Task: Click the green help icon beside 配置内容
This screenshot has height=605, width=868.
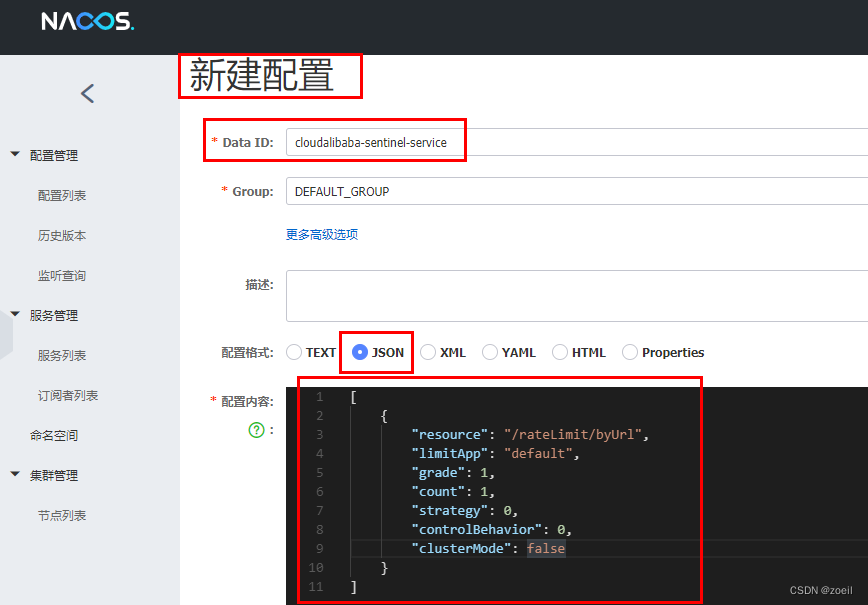Action: click(x=258, y=428)
